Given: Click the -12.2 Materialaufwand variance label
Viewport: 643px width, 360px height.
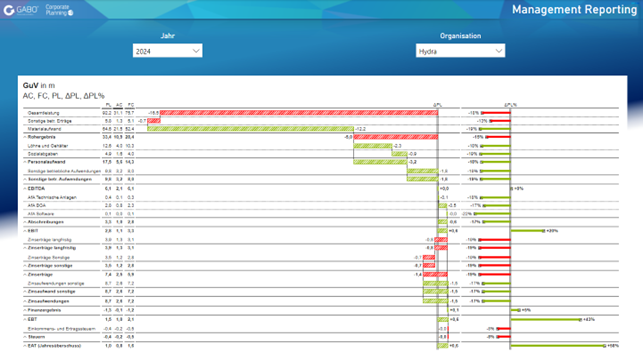Looking at the screenshot, I should [360, 129].
